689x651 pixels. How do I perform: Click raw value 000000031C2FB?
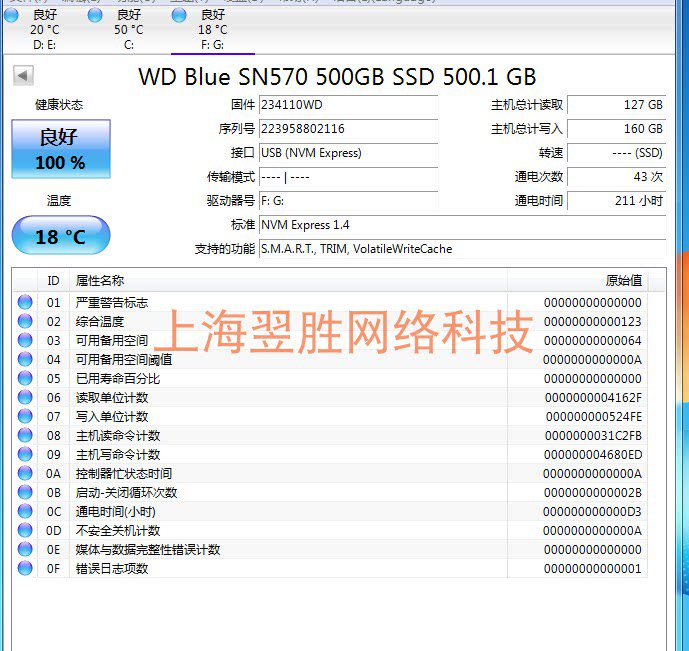[593, 435]
